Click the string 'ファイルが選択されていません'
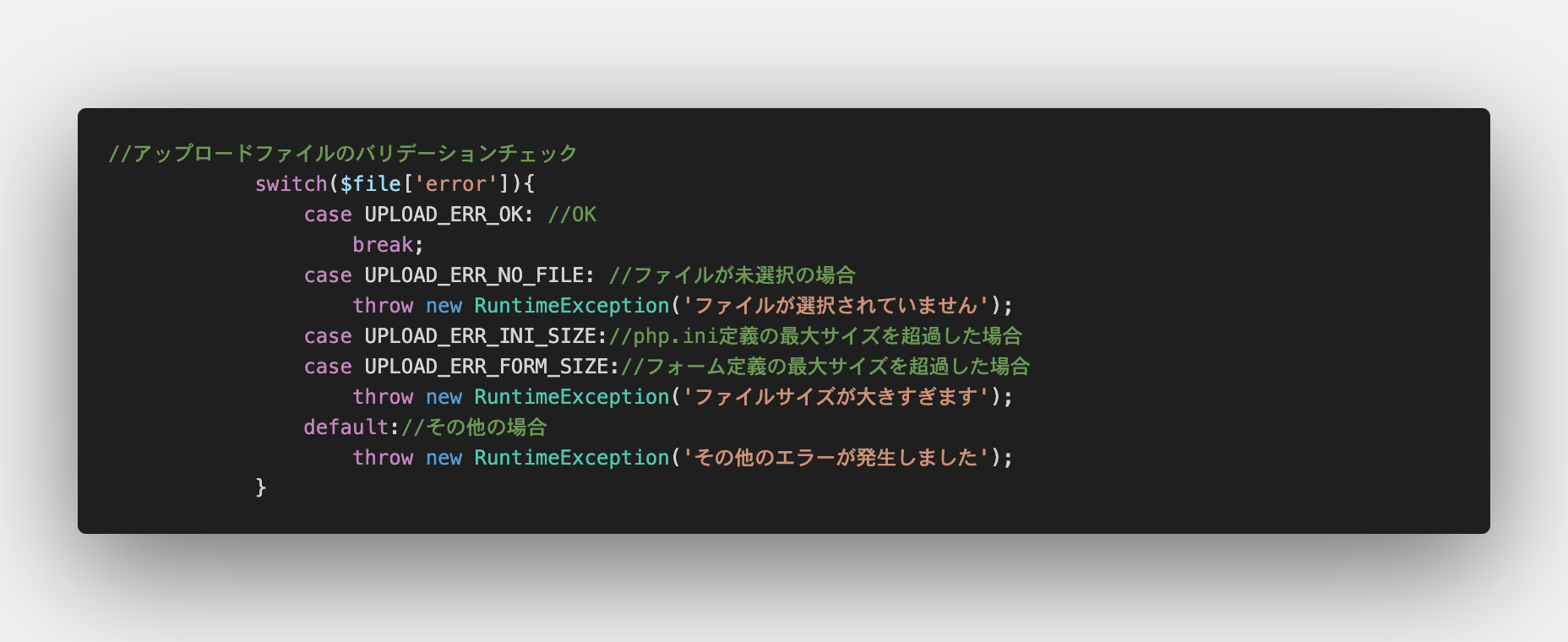Viewport: 1568px width, 642px height. click(x=836, y=306)
